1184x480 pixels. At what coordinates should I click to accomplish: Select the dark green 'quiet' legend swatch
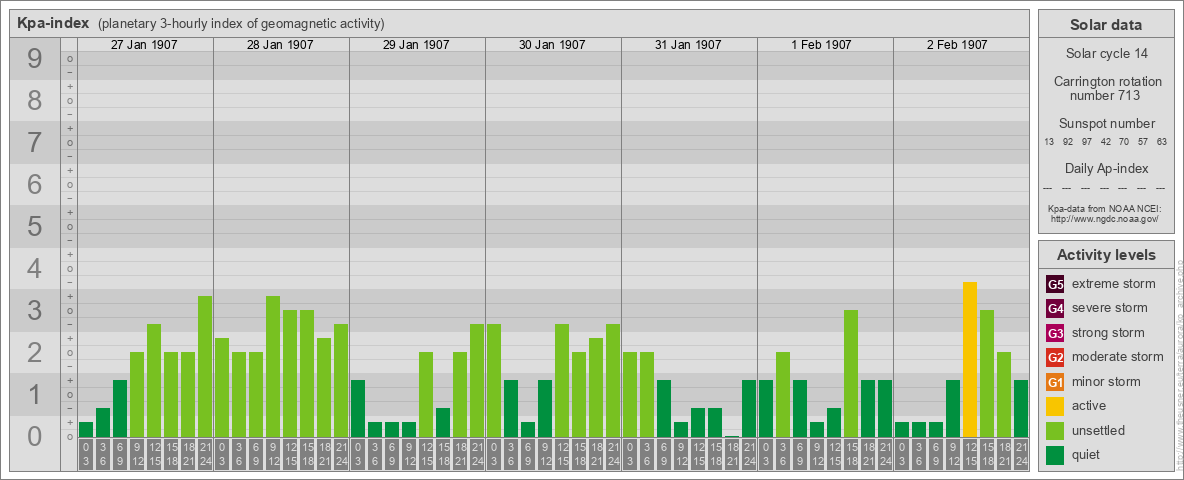[x=1055, y=454]
